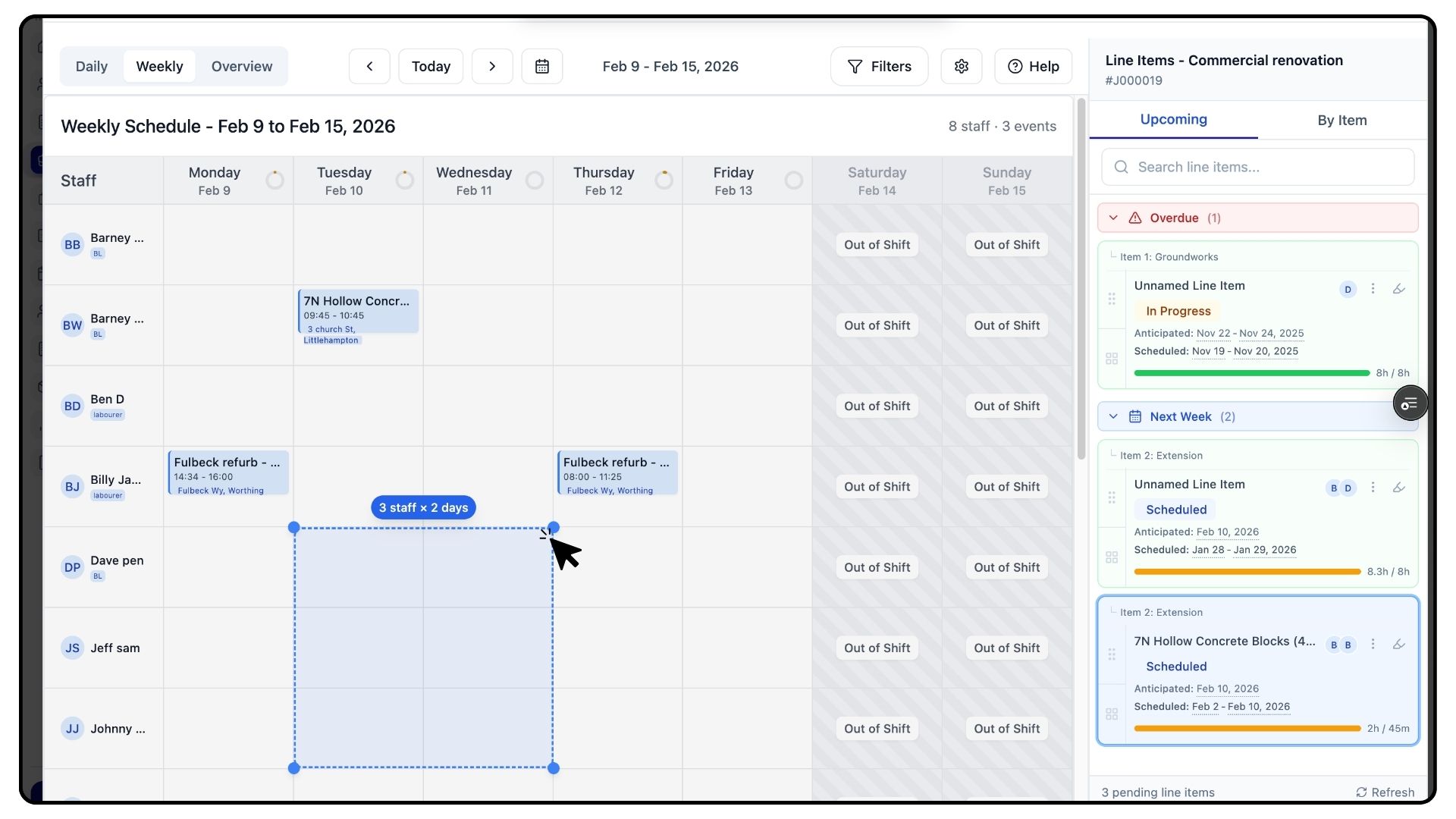
Task: Toggle Wednesday Feb 11 day circle
Action: coord(535,180)
